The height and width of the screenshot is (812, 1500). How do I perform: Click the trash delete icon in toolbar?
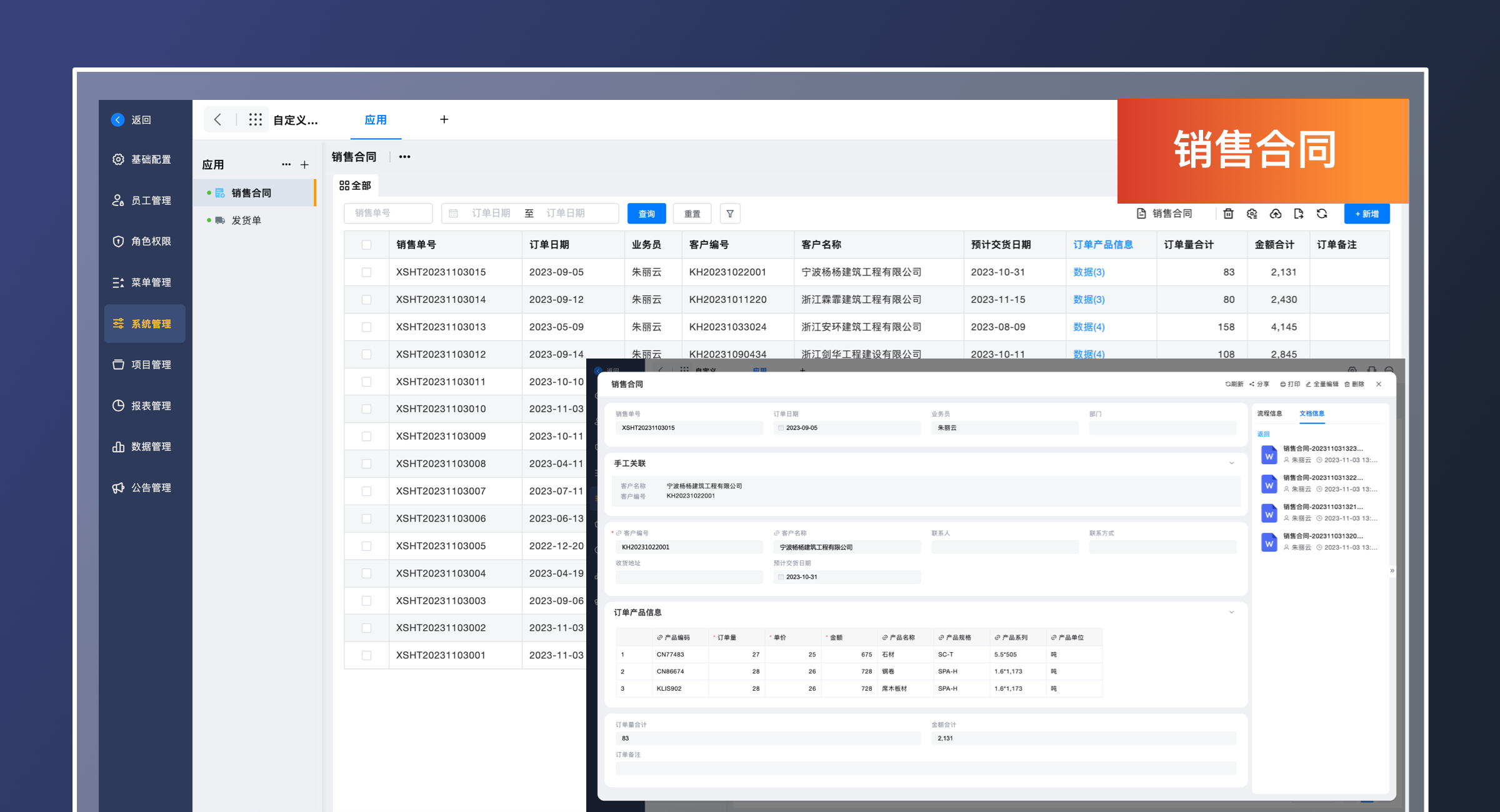point(1228,214)
